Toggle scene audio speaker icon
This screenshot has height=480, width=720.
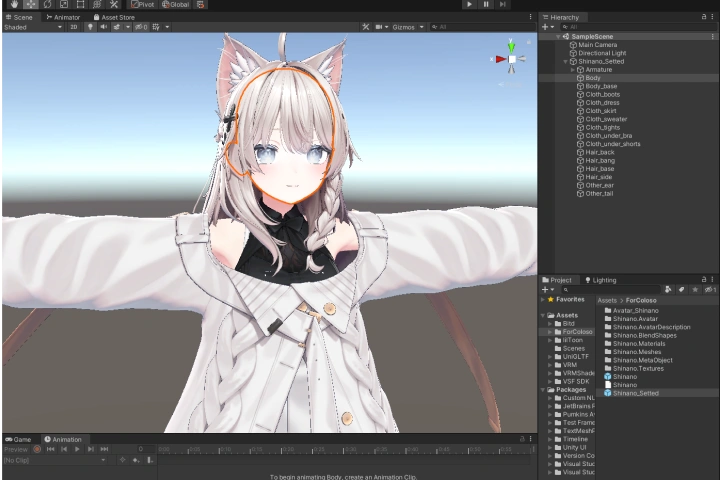click(103, 27)
